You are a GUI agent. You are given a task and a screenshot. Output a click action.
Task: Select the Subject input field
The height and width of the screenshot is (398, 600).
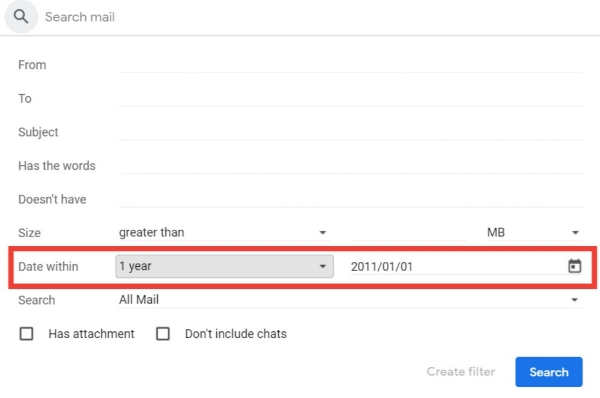(x=350, y=132)
